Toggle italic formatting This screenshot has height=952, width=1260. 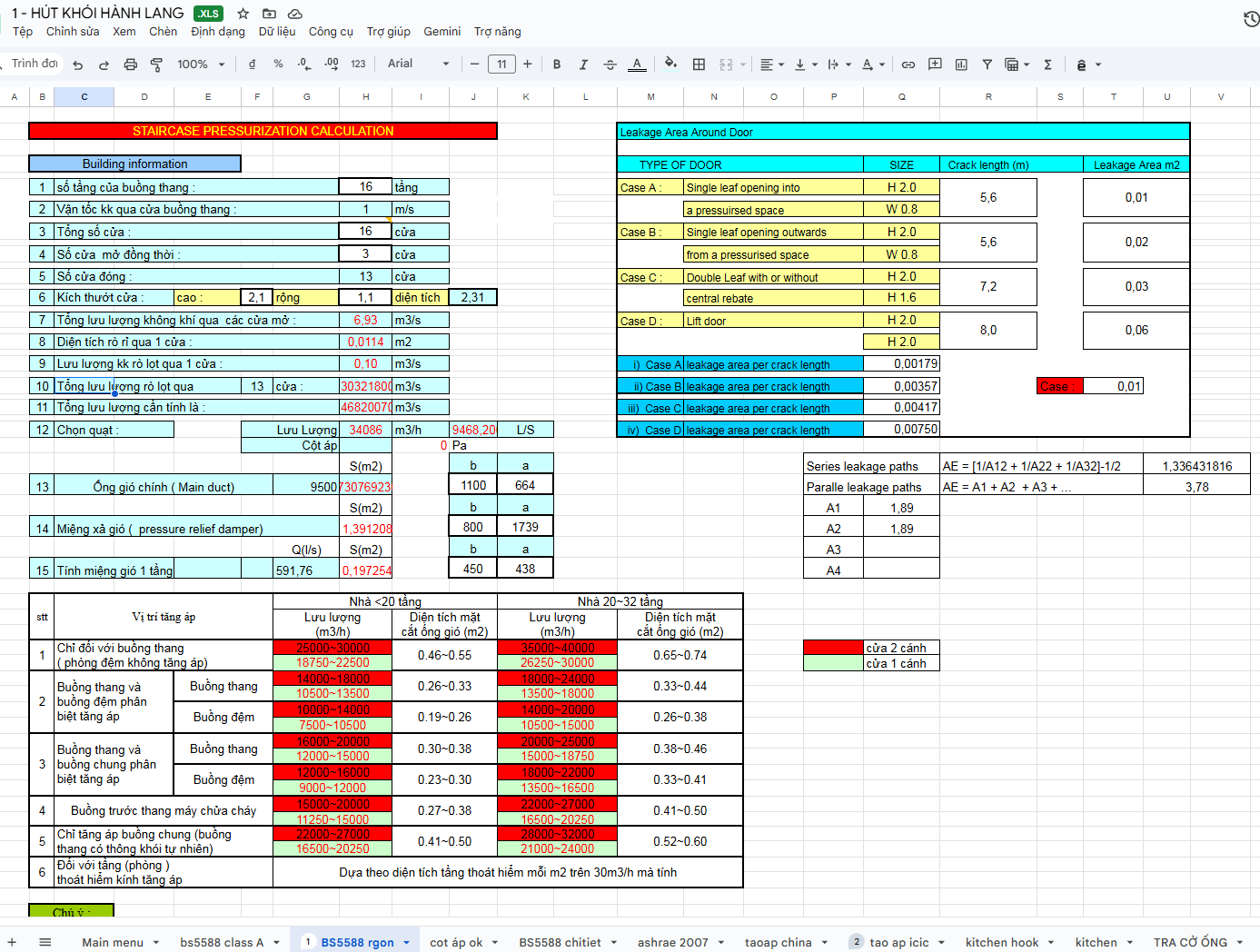(x=583, y=64)
